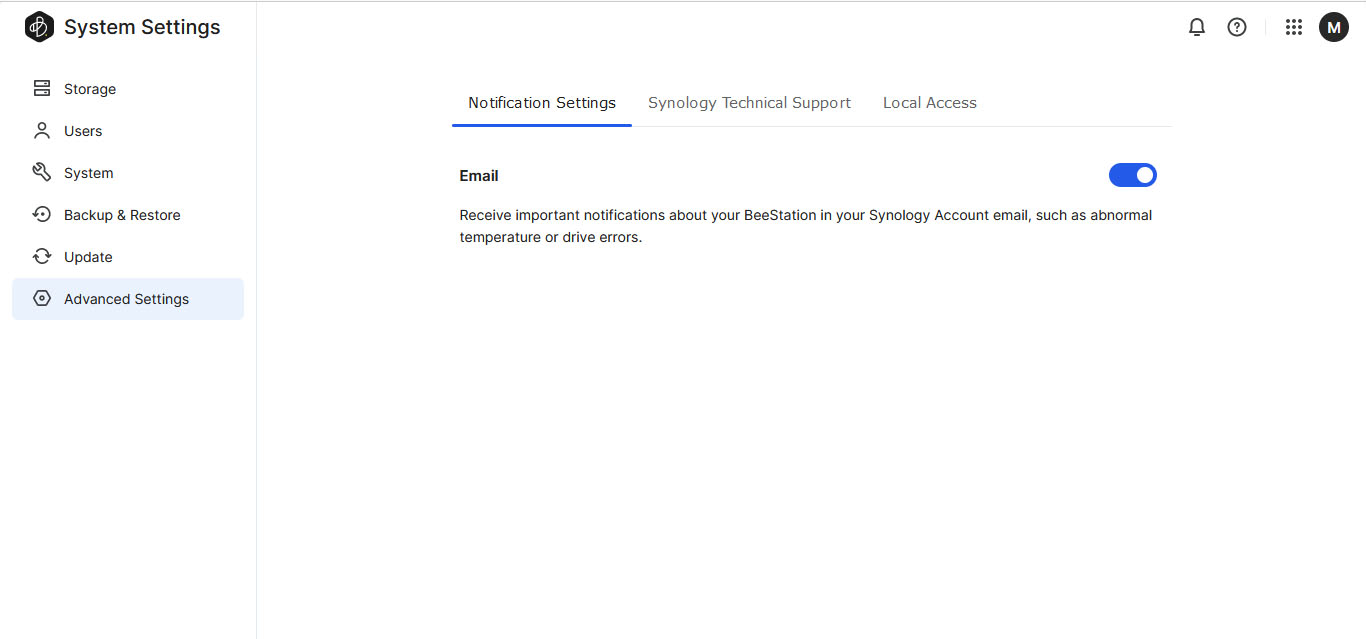The width and height of the screenshot is (1366, 639).
Task: Click the Users person icon in sidebar
Action: point(42,131)
